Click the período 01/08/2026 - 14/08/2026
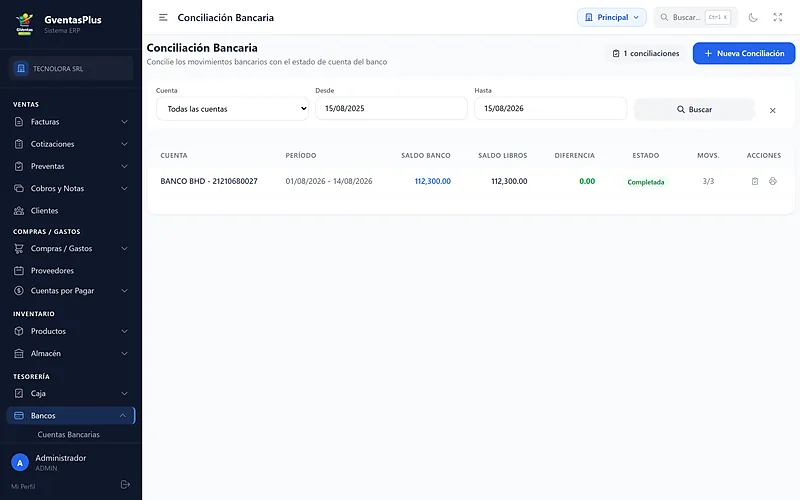Image resolution: width=800 pixels, height=500 pixels. pyautogui.click(x=329, y=181)
